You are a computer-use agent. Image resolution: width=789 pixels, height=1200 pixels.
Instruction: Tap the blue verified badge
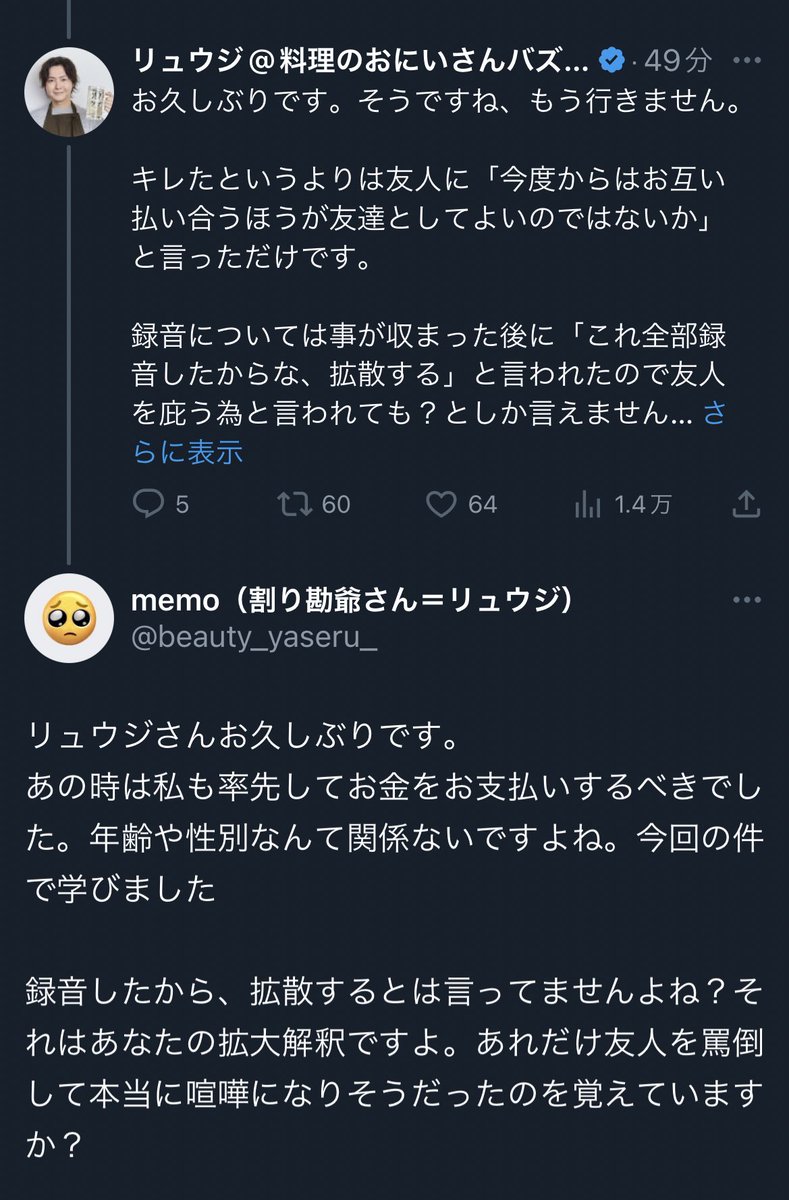[612, 61]
